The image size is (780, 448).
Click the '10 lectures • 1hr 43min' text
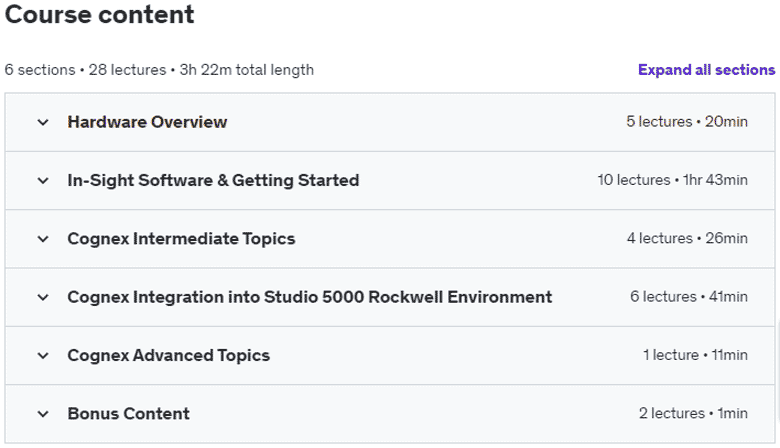[x=673, y=180]
